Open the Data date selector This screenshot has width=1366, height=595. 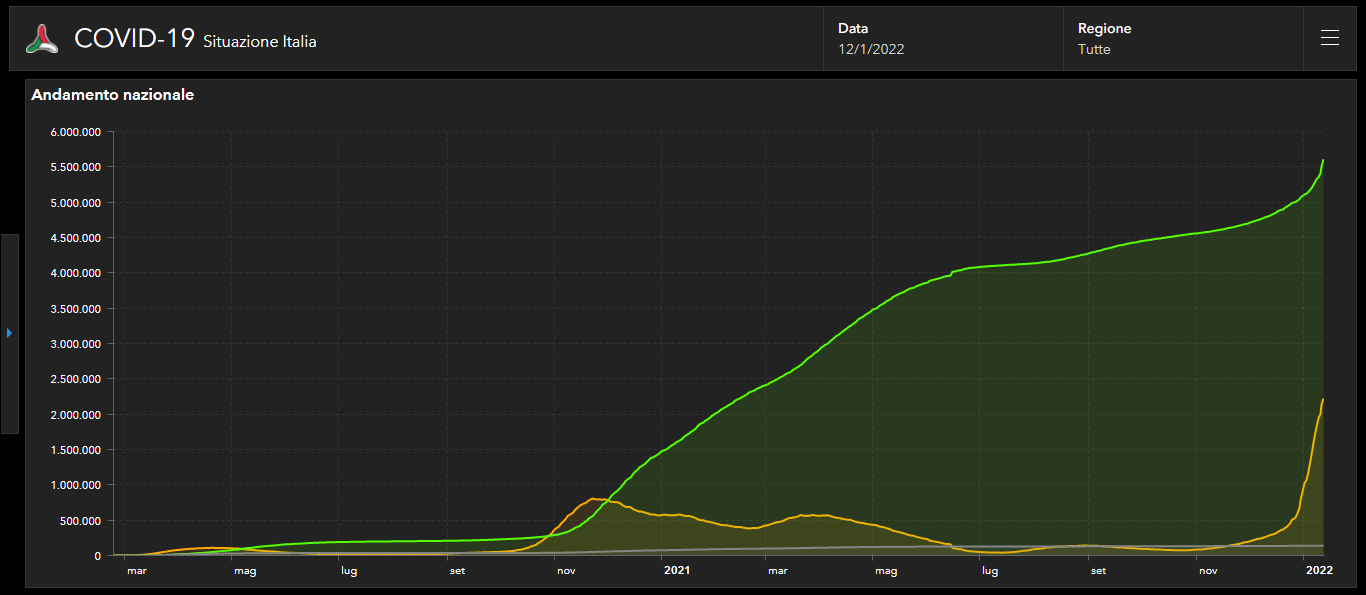pyautogui.click(x=943, y=39)
